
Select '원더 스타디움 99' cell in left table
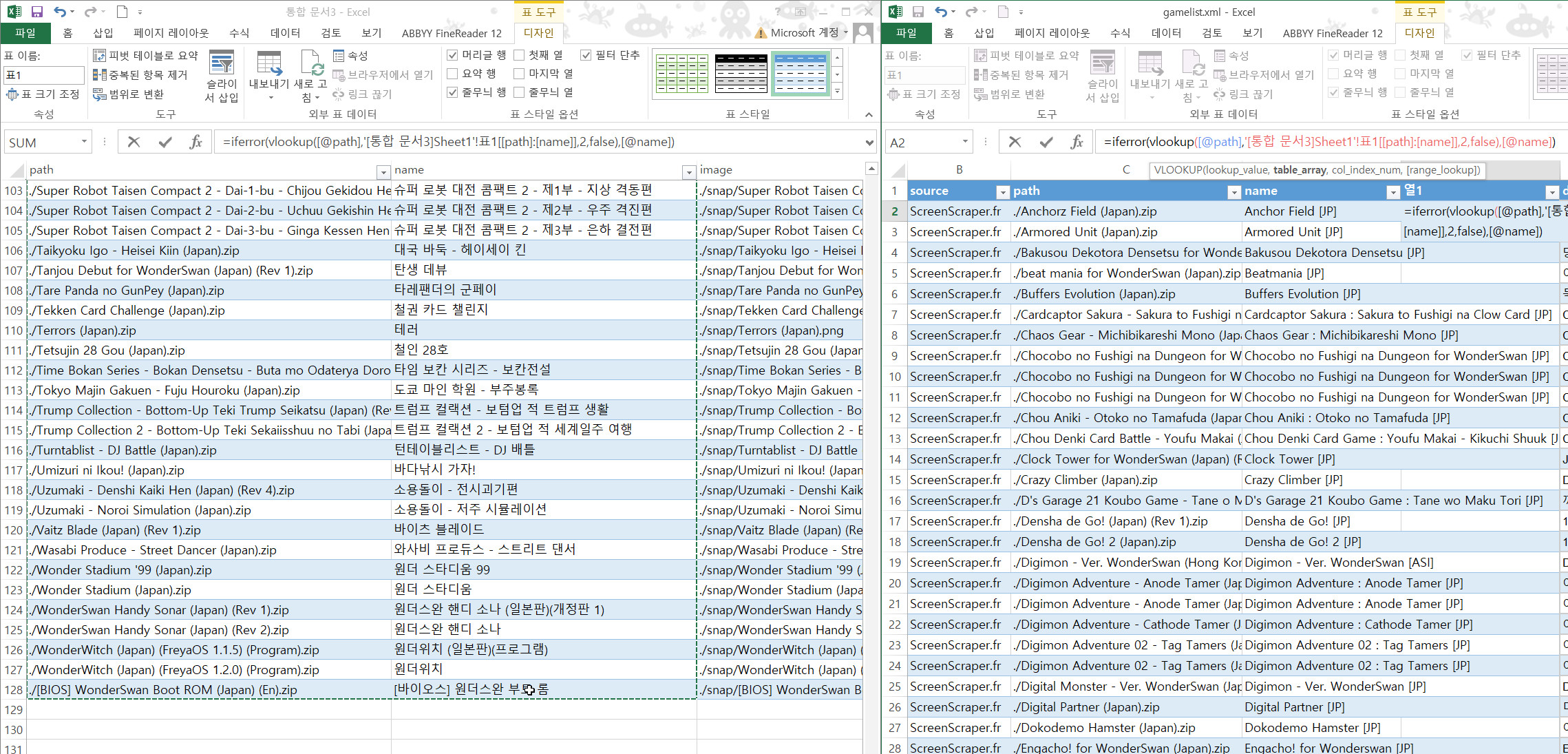(x=544, y=570)
